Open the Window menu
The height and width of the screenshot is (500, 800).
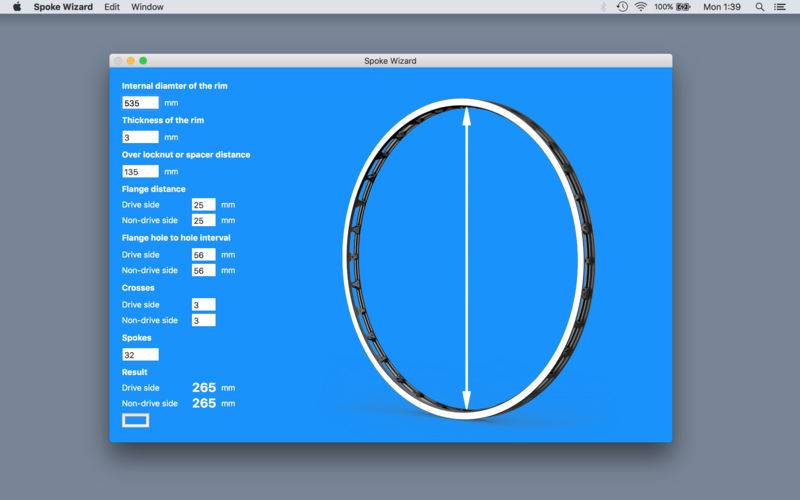click(x=147, y=7)
